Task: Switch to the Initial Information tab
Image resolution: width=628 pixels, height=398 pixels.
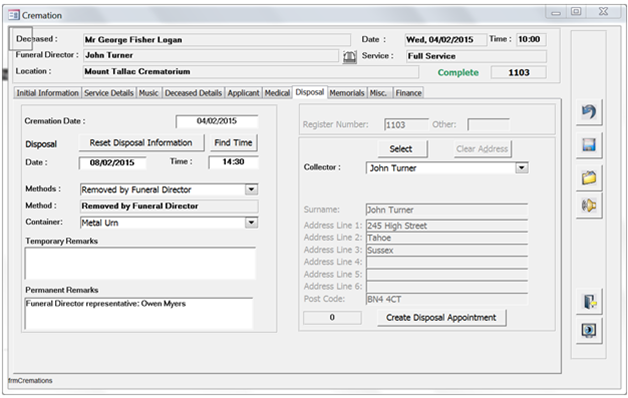Action: pos(47,93)
